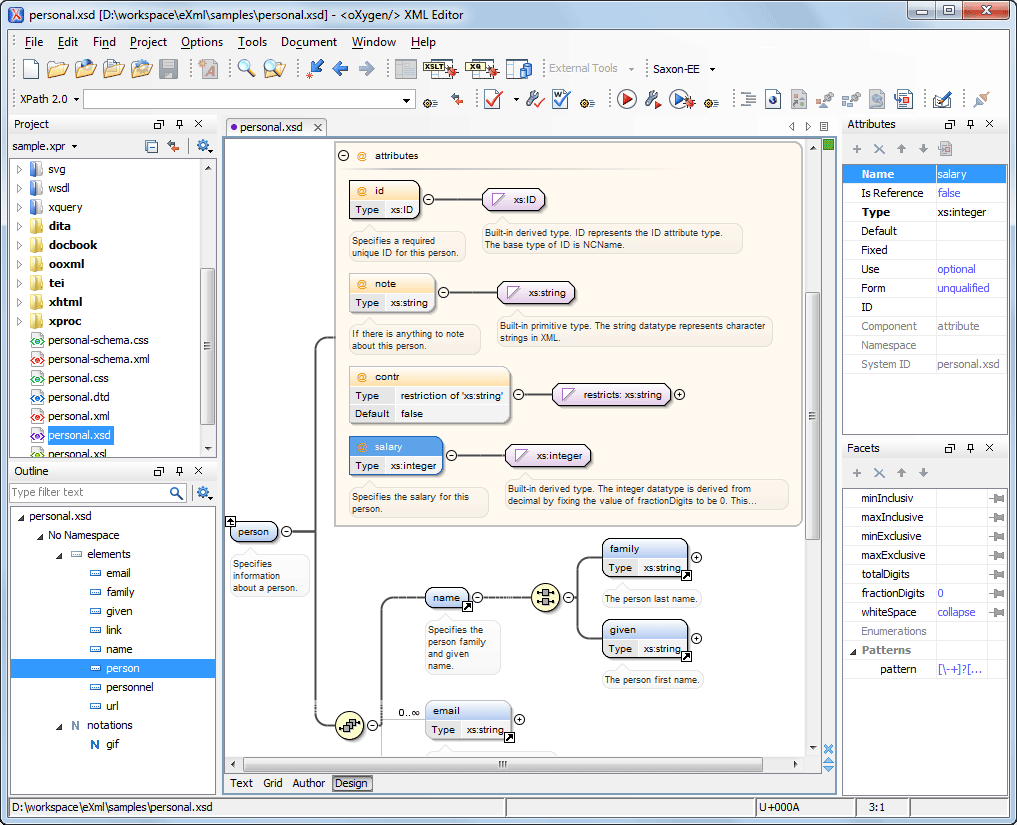Viewport: 1017px width, 825px height.
Task: Pin the Attributes panel
Action: pos(970,124)
